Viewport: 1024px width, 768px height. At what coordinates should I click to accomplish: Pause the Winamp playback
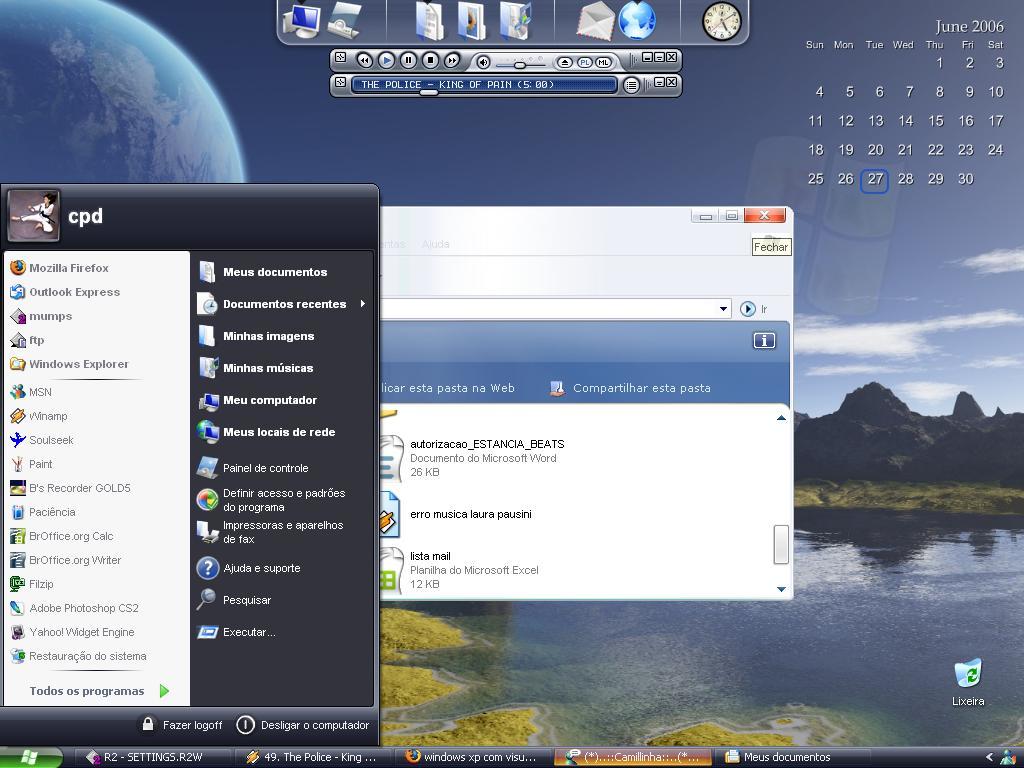pos(408,61)
